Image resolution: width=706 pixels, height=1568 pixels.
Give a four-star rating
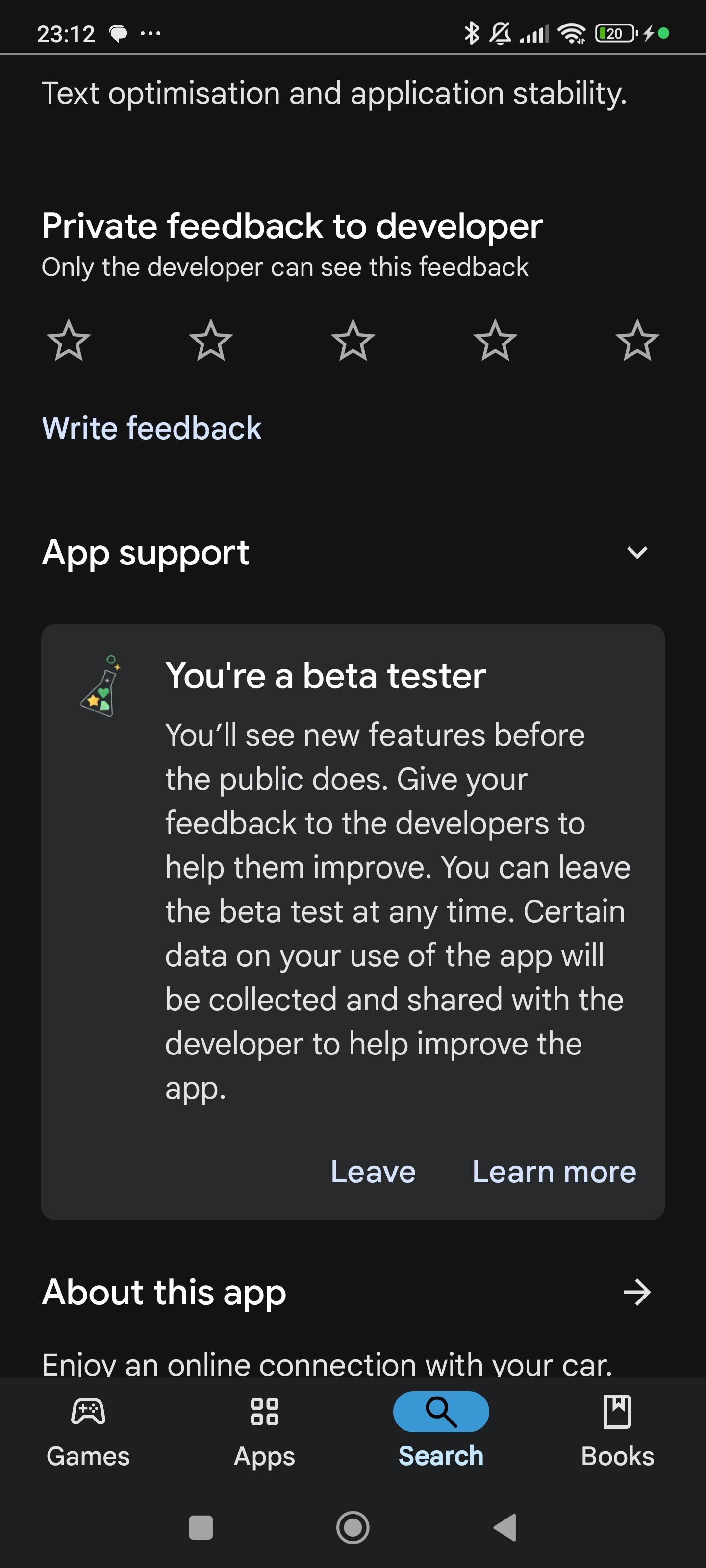pos(495,340)
